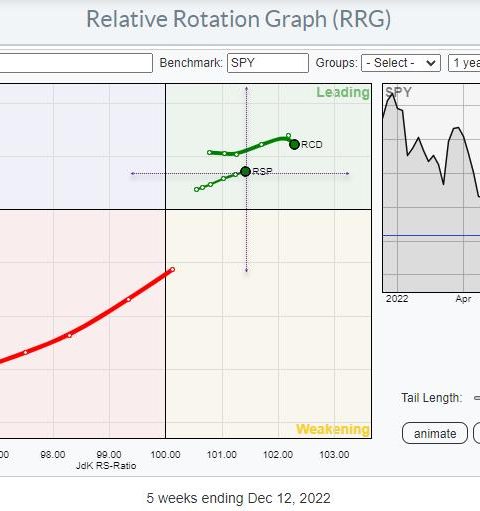The width and height of the screenshot is (480, 511).
Task: Click the chevron arrow of Groups dropdown
Action: click(431, 63)
